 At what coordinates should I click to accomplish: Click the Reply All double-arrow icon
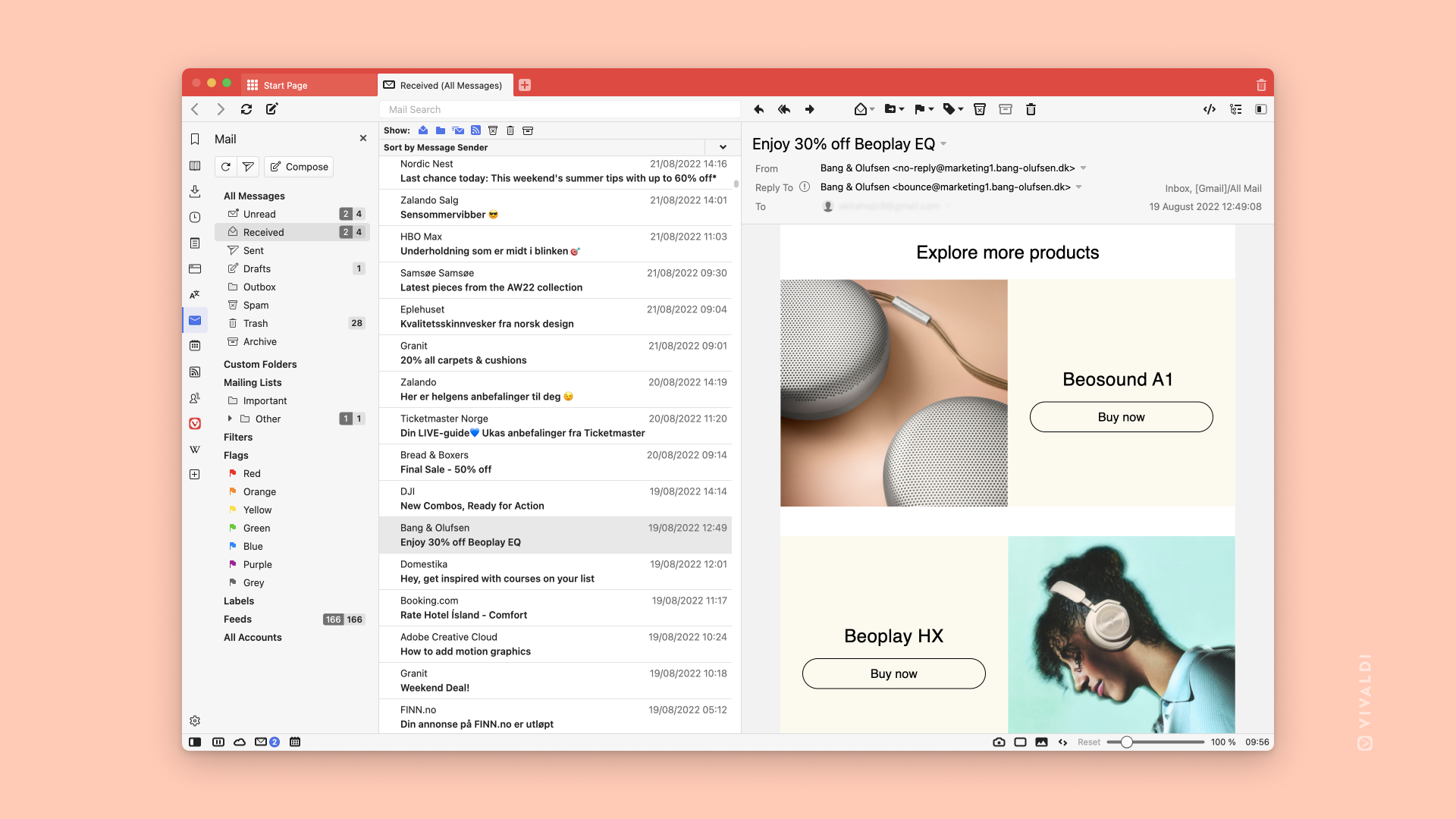pyautogui.click(x=784, y=109)
